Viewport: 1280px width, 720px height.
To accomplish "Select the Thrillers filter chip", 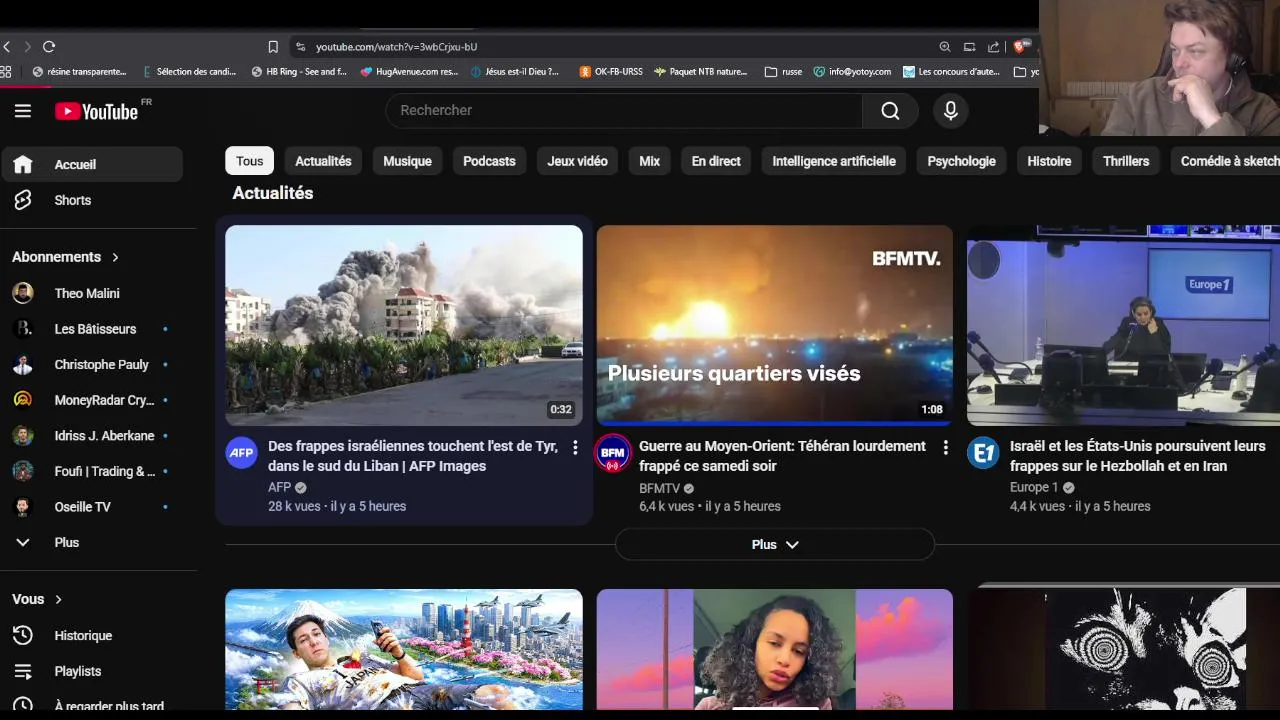I will (1126, 161).
